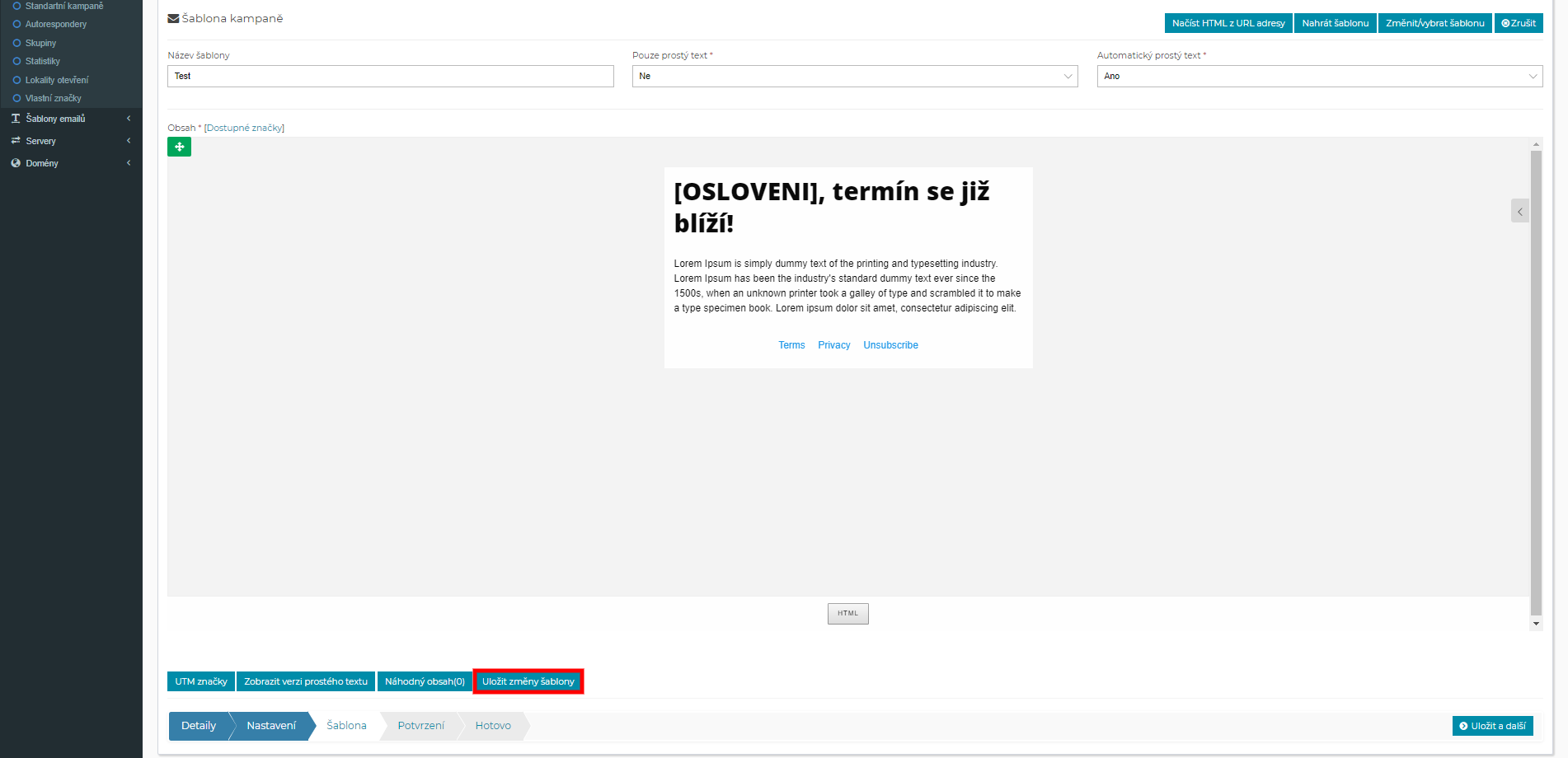Click the Název šablony input field
1568x758 pixels.
coord(390,76)
